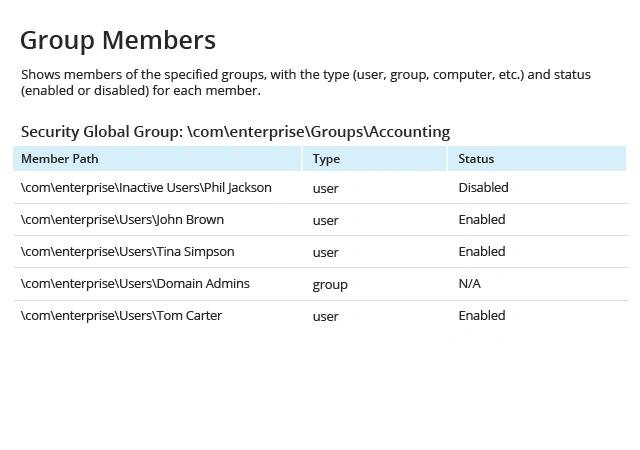This screenshot has height=450, width=640.
Task: Click Enabled status for Tina Simpson
Action: pos(482,252)
